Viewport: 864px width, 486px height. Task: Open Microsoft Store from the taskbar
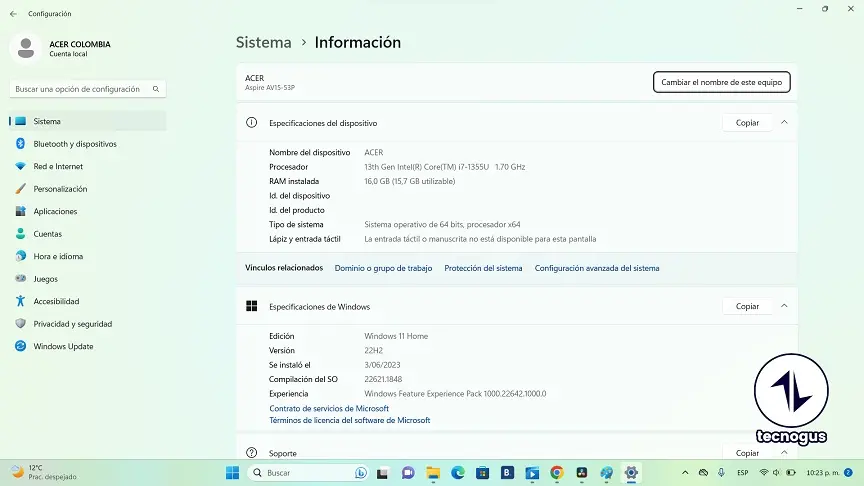[483, 473]
